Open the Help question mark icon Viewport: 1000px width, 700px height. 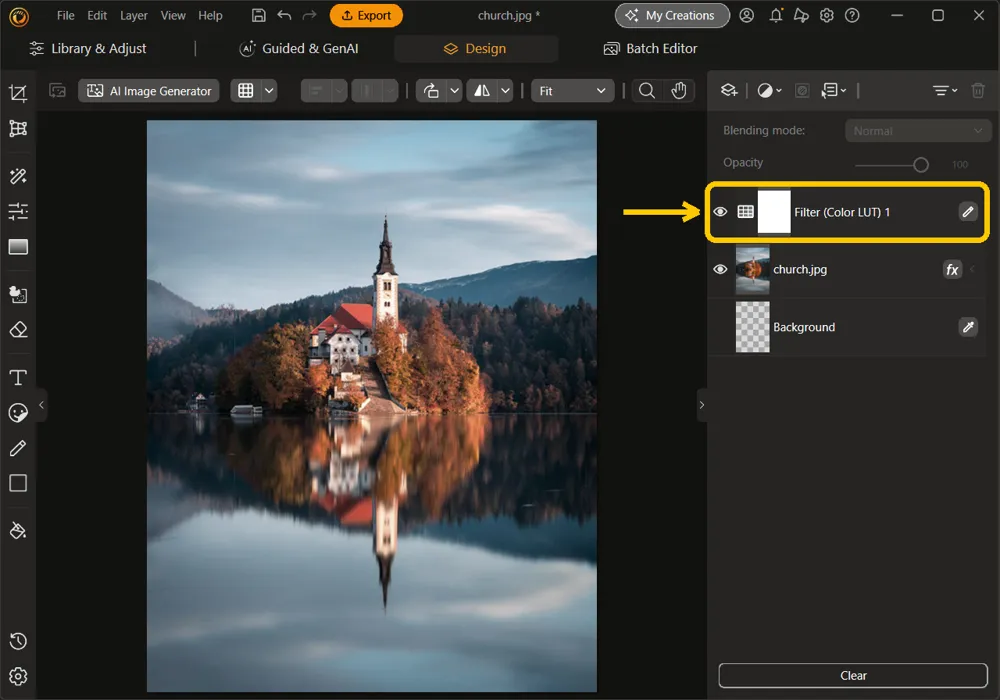pos(852,15)
